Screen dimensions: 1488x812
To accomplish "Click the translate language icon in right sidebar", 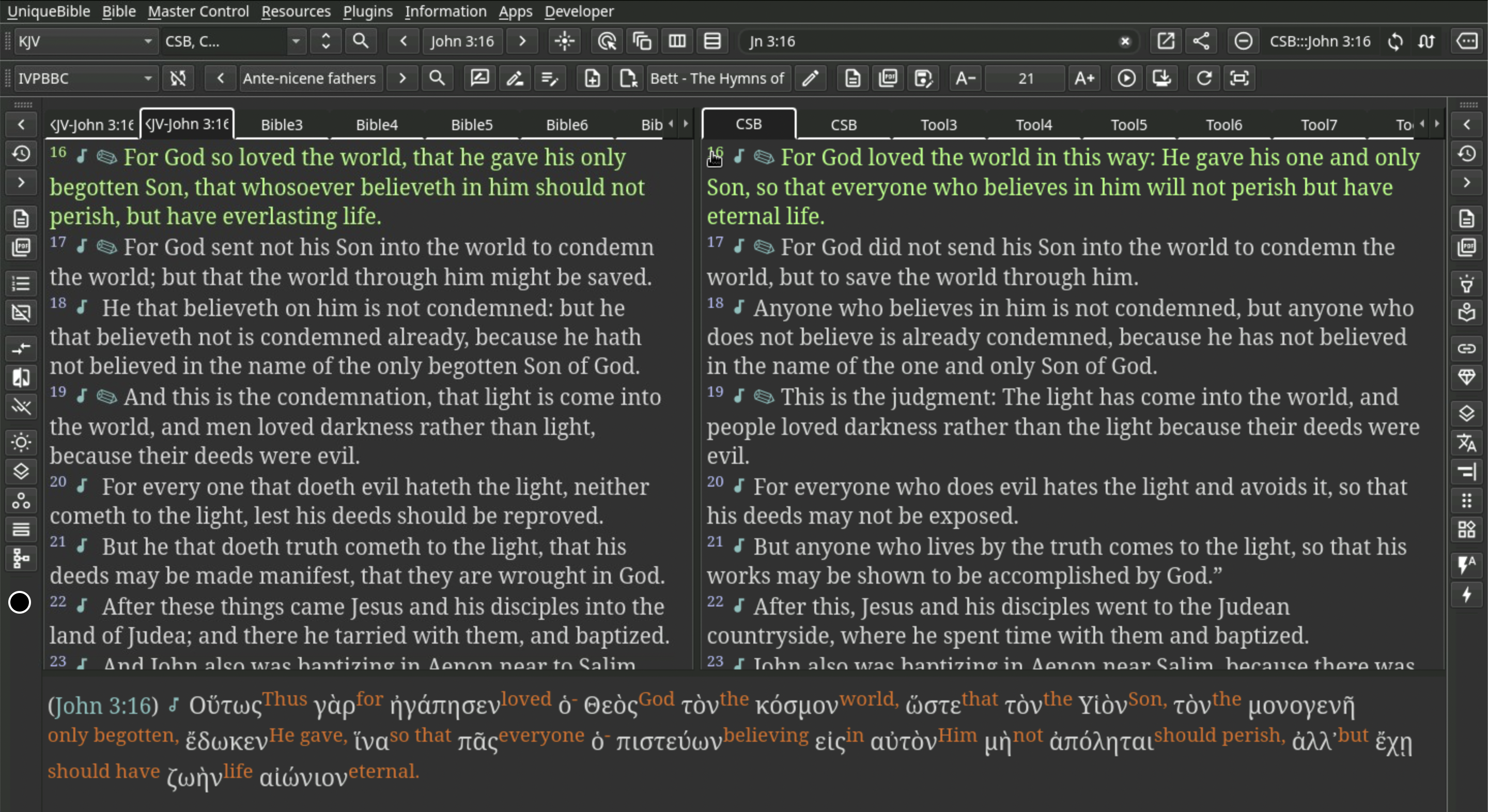I will coord(1467,442).
